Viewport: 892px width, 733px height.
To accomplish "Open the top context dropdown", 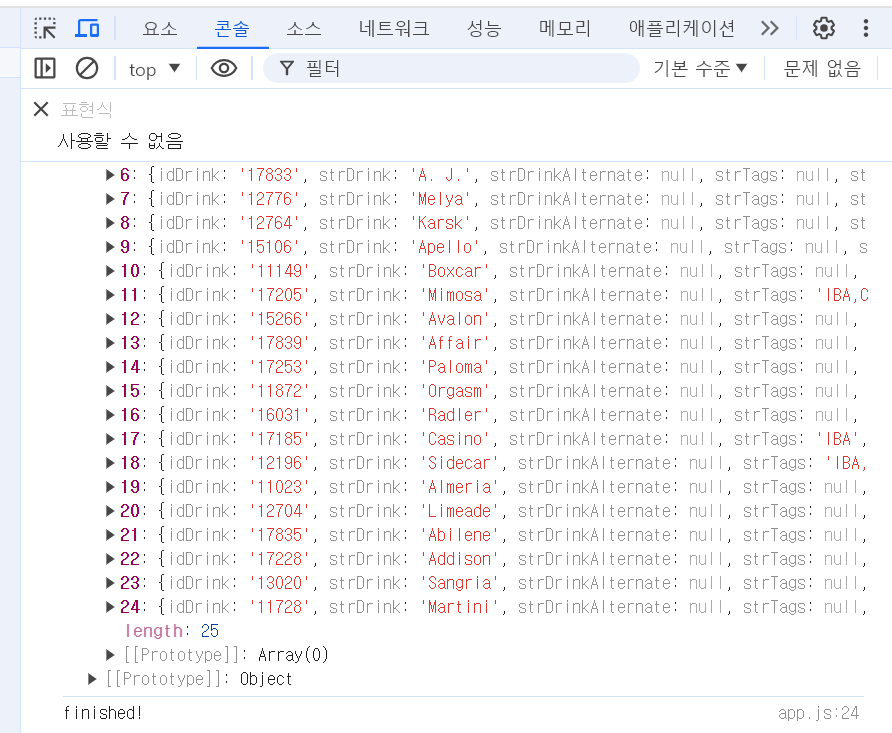I will (x=154, y=69).
